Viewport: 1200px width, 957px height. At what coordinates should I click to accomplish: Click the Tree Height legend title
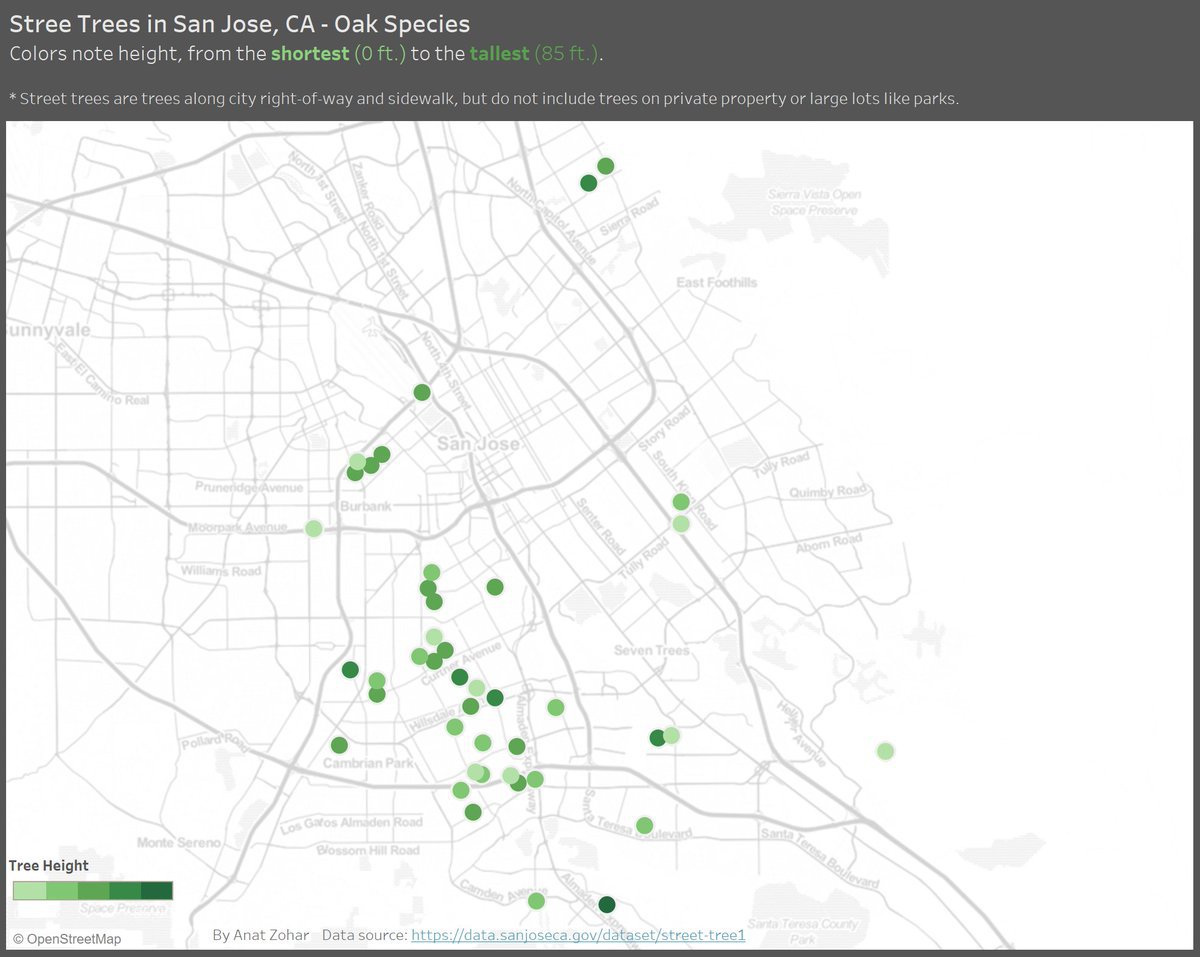point(49,866)
